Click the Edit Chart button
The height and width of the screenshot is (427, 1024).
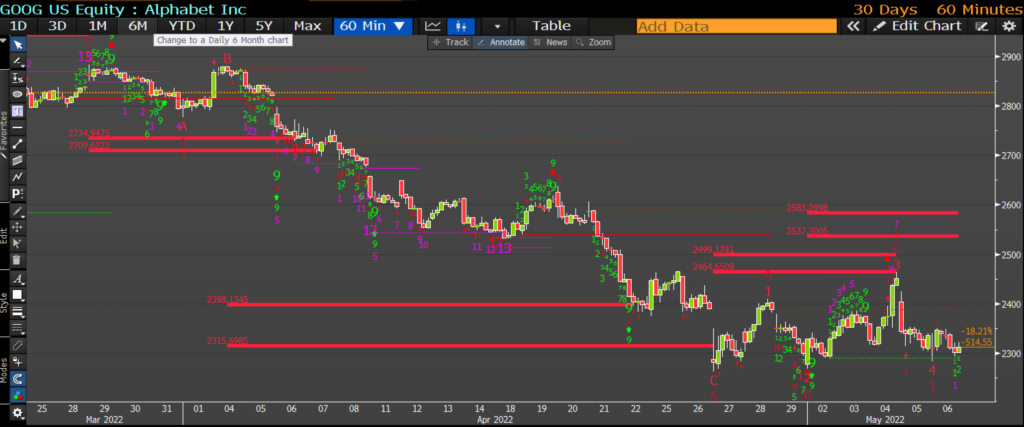tap(917, 26)
